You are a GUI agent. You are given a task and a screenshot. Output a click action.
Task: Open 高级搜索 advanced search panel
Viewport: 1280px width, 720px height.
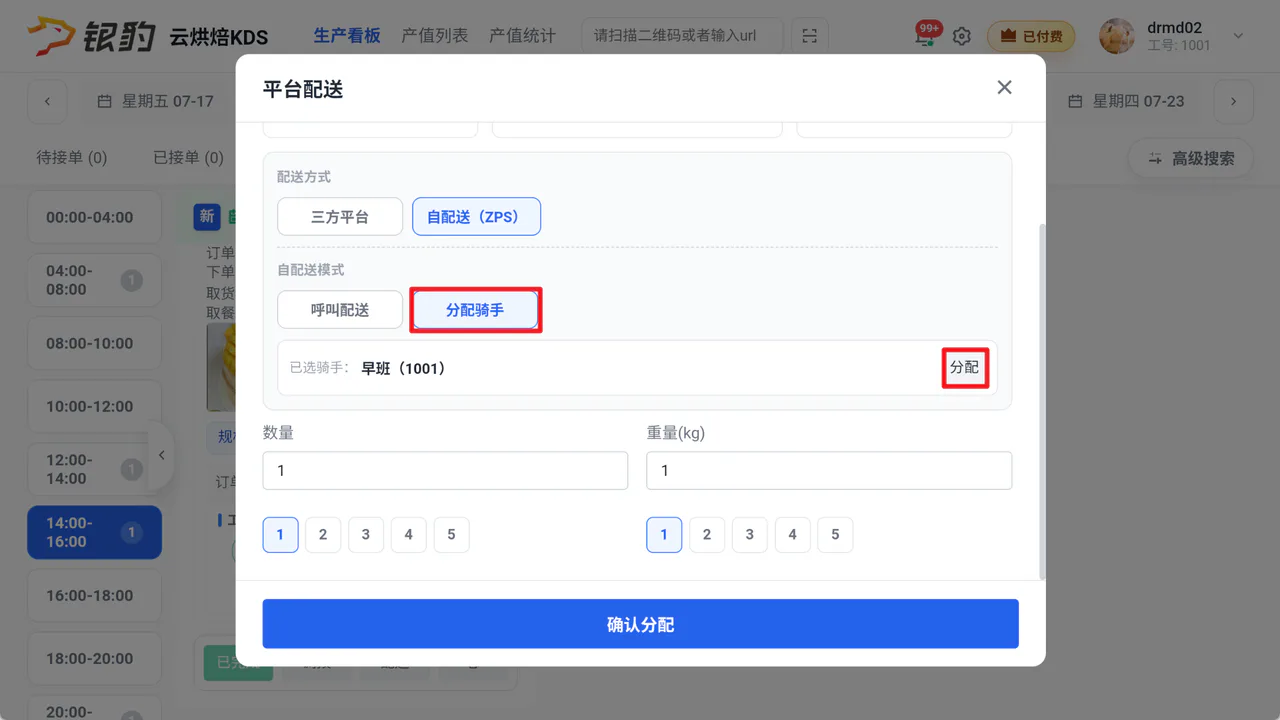(x=1191, y=158)
